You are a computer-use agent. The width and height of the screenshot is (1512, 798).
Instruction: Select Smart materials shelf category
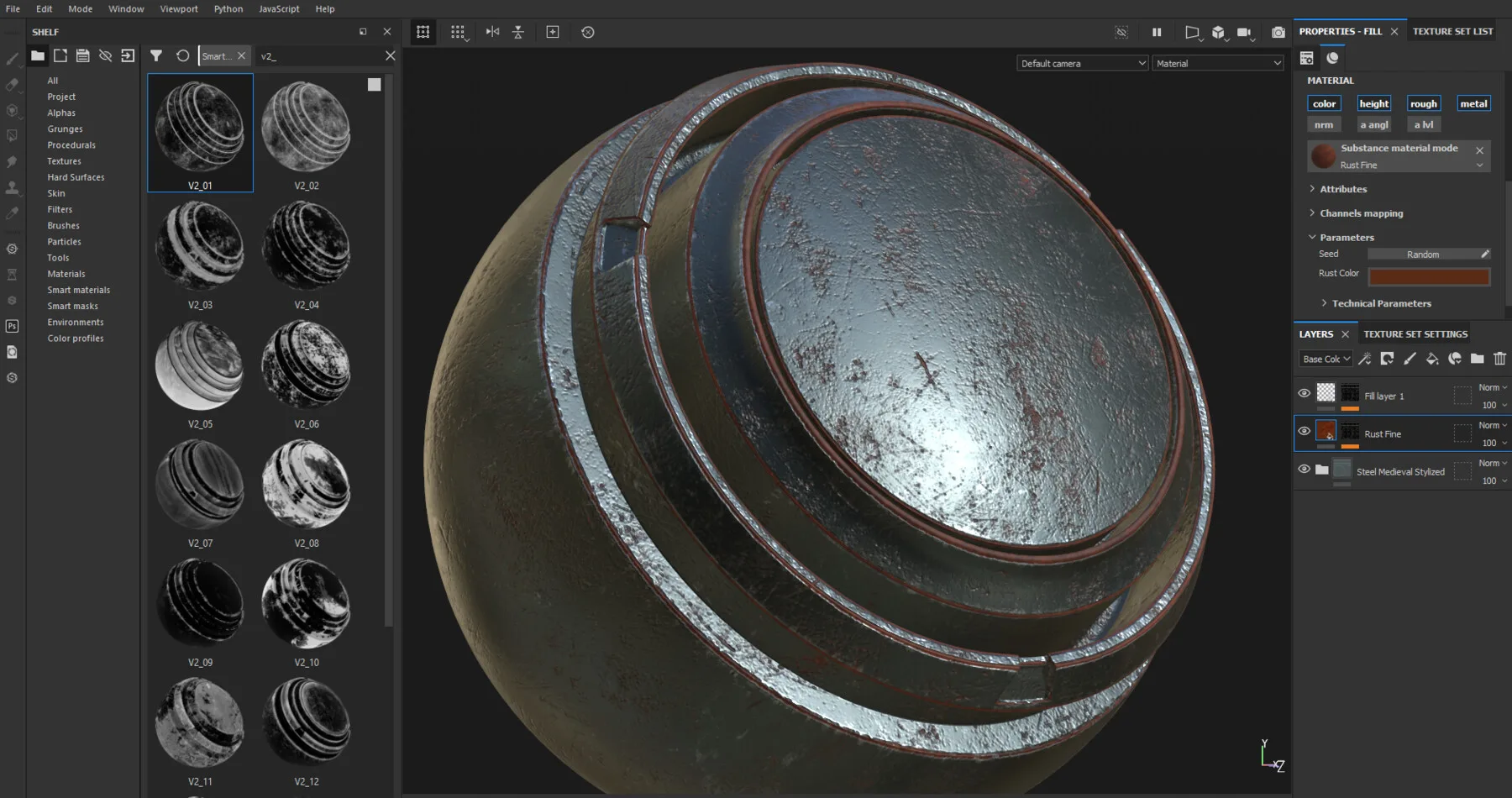pos(79,290)
